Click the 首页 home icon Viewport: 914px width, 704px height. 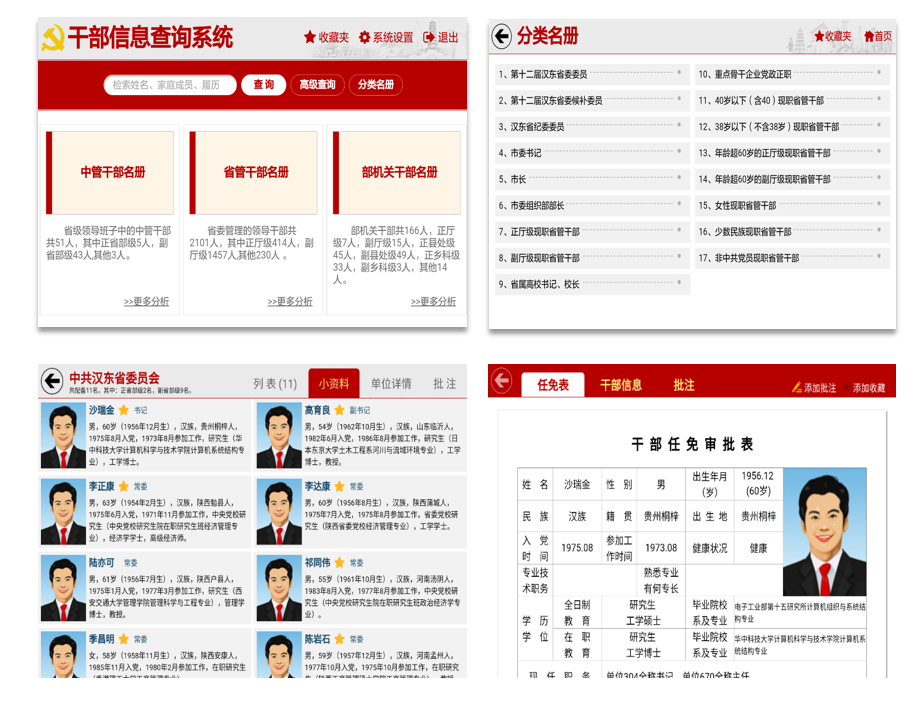[x=869, y=36]
